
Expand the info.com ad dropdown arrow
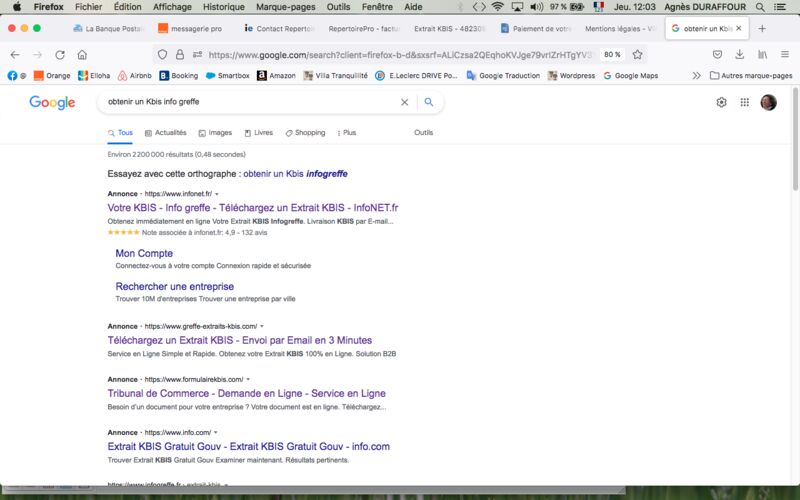pyautogui.click(x=216, y=433)
